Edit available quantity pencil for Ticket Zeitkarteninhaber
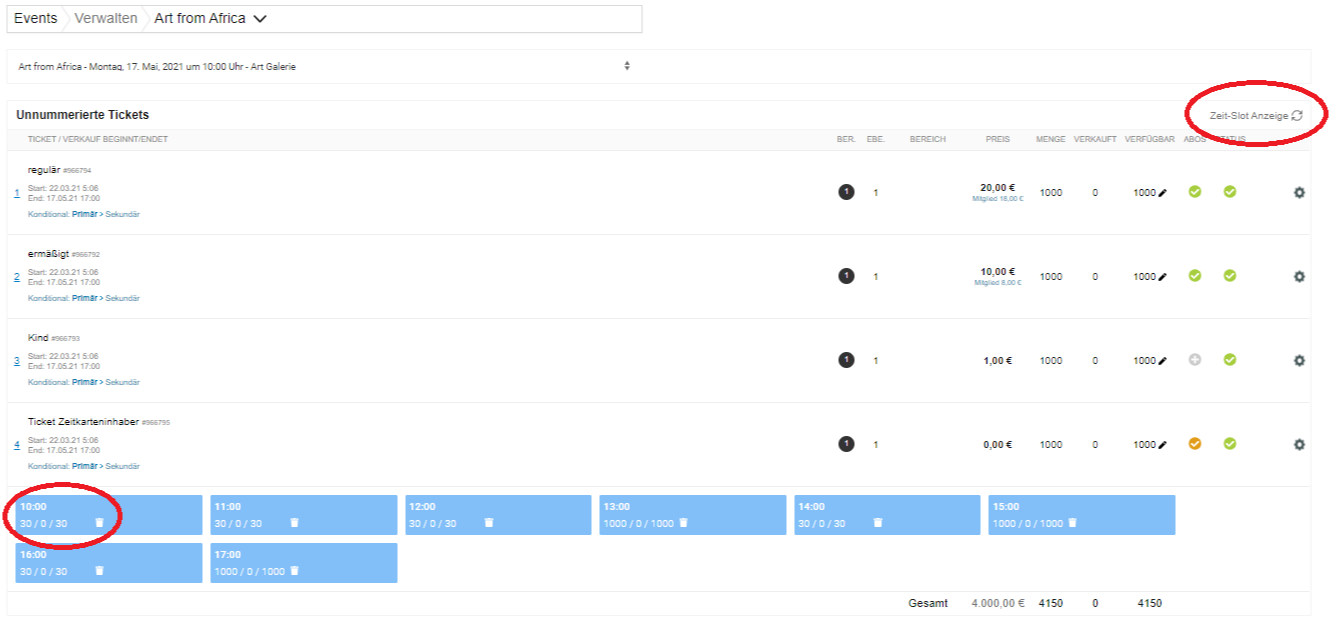Image resolution: width=1333 pixels, height=644 pixels. click(1162, 445)
